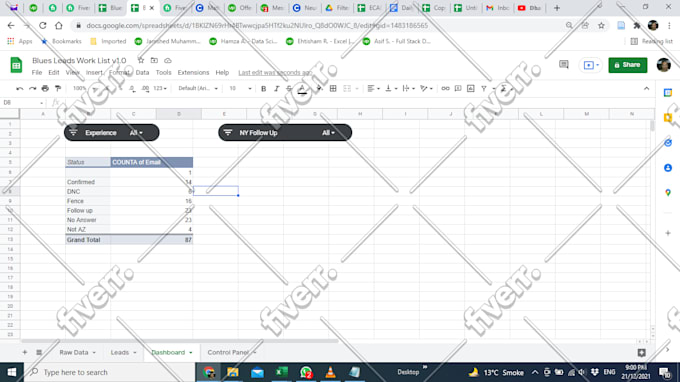Screen dimensions: 680x382
Task: Click the Print toolbar icon
Action: [x=45, y=88]
